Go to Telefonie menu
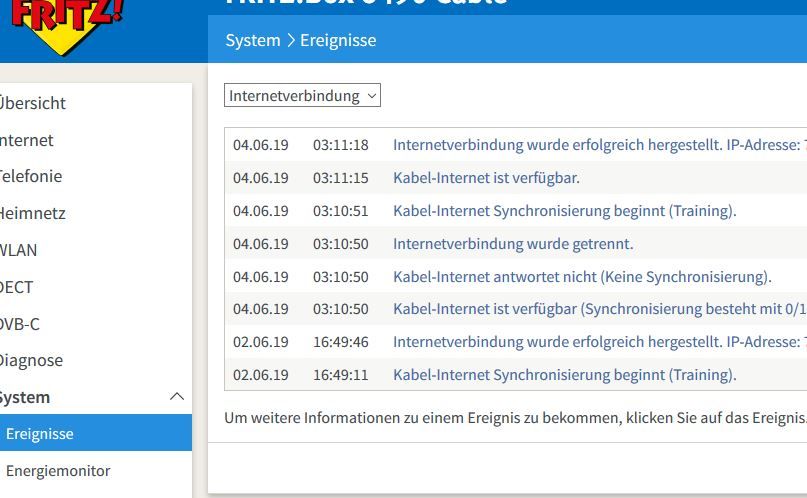Image resolution: width=807 pixels, height=498 pixels. coord(31,176)
